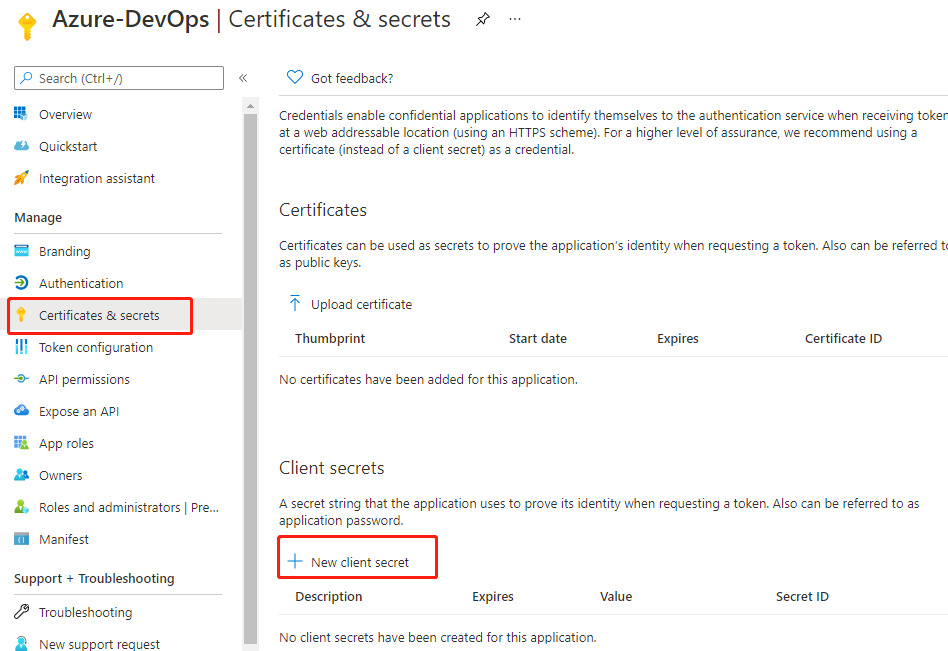948x651 pixels.
Task: Click inside the sidebar Search field
Action: (x=119, y=78)
